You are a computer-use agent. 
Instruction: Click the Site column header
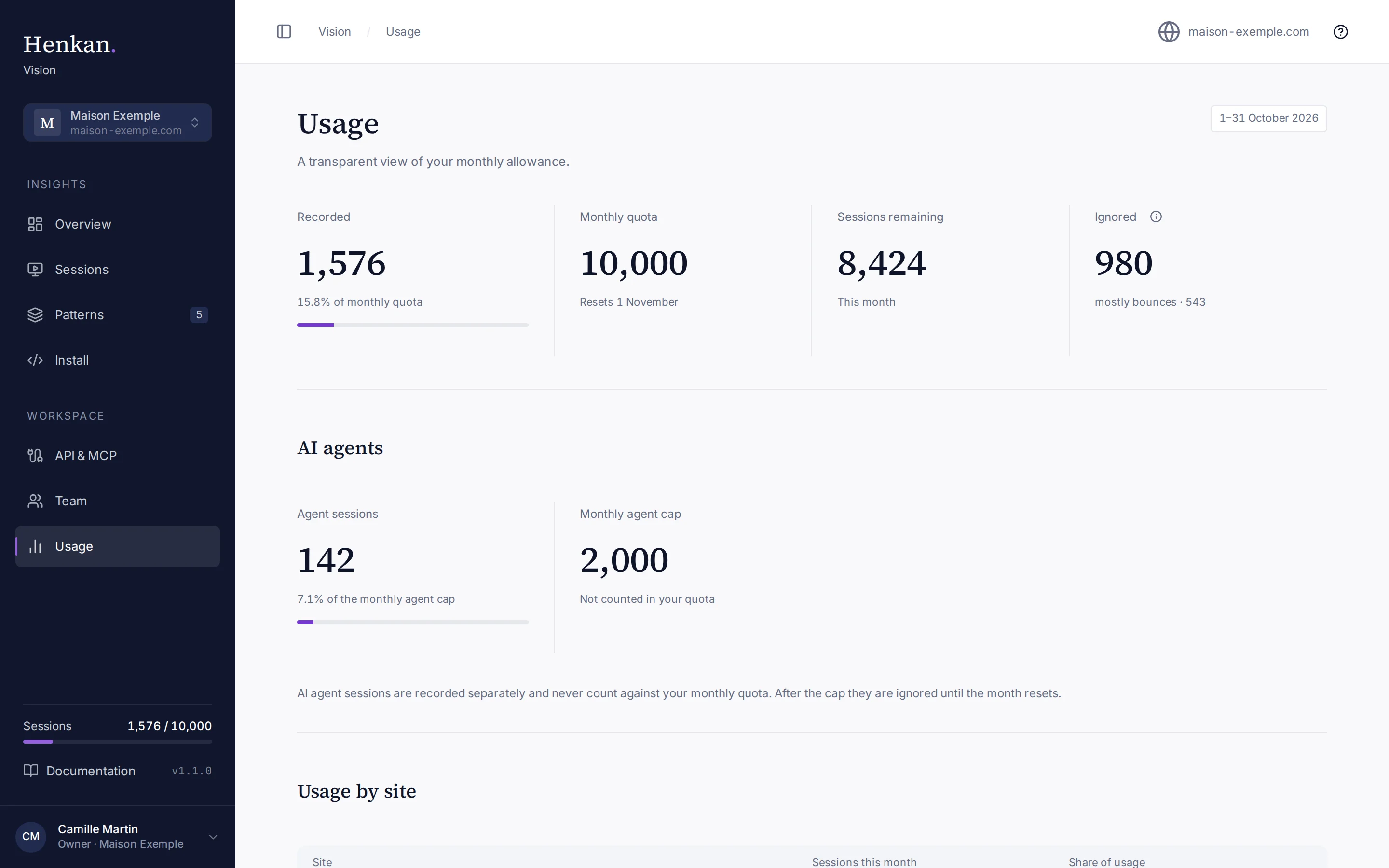click(x=322, y=862)
